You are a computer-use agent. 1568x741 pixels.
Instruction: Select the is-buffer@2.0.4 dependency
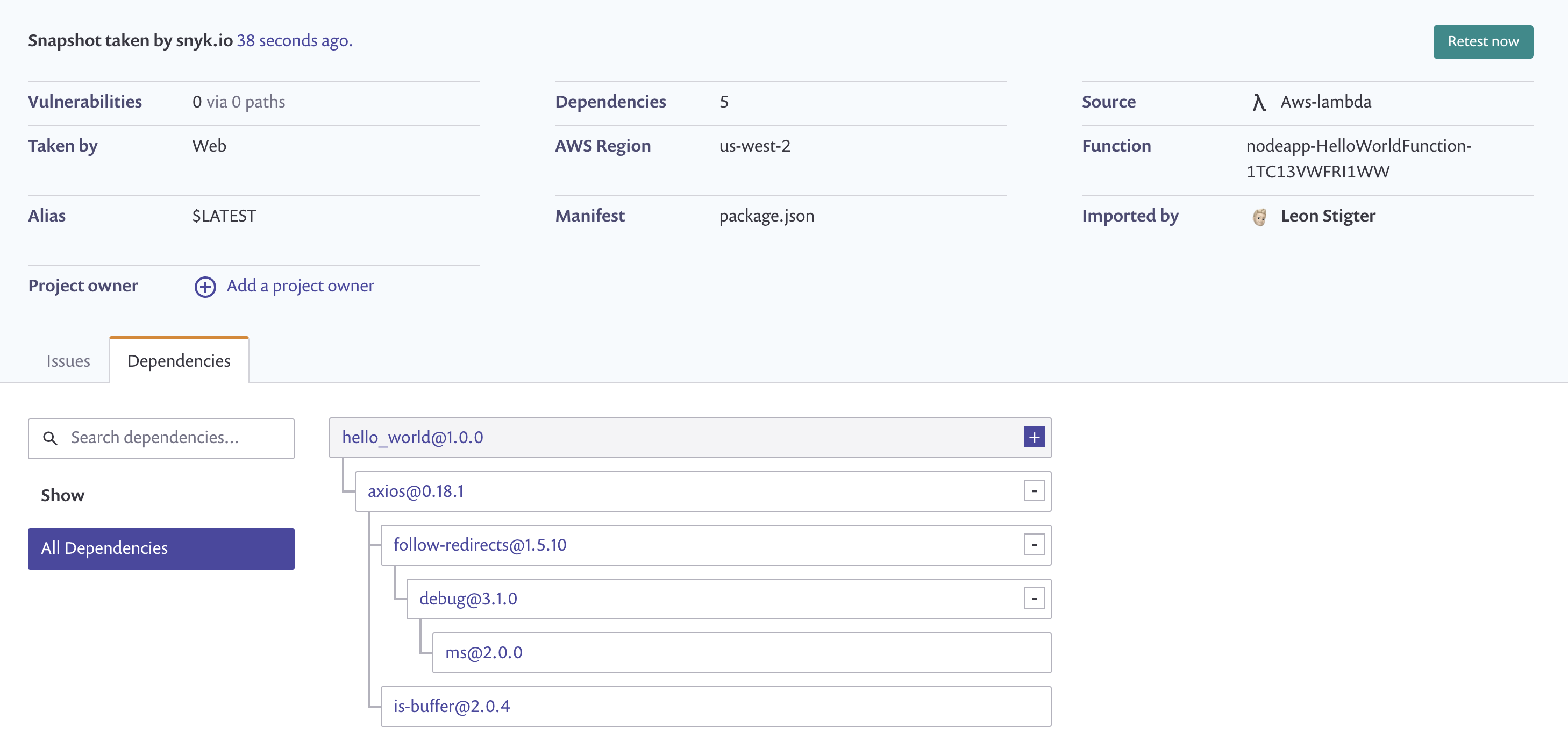pyautogui.click(x=452, y=706)
